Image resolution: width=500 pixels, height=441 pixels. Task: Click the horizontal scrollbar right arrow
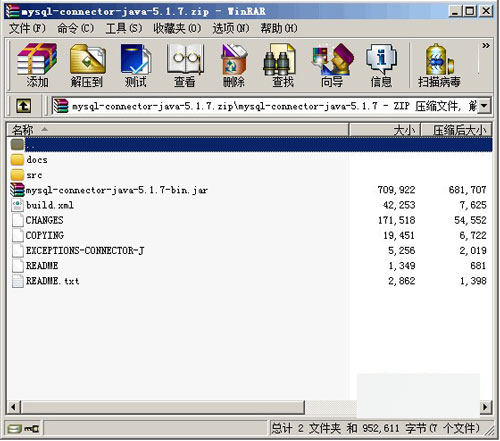[485, 407]
